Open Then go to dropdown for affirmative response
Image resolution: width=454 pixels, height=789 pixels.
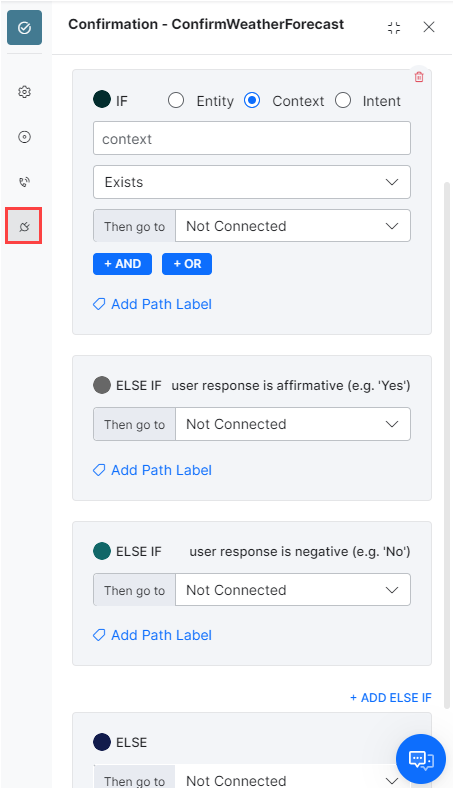(293, 424)
